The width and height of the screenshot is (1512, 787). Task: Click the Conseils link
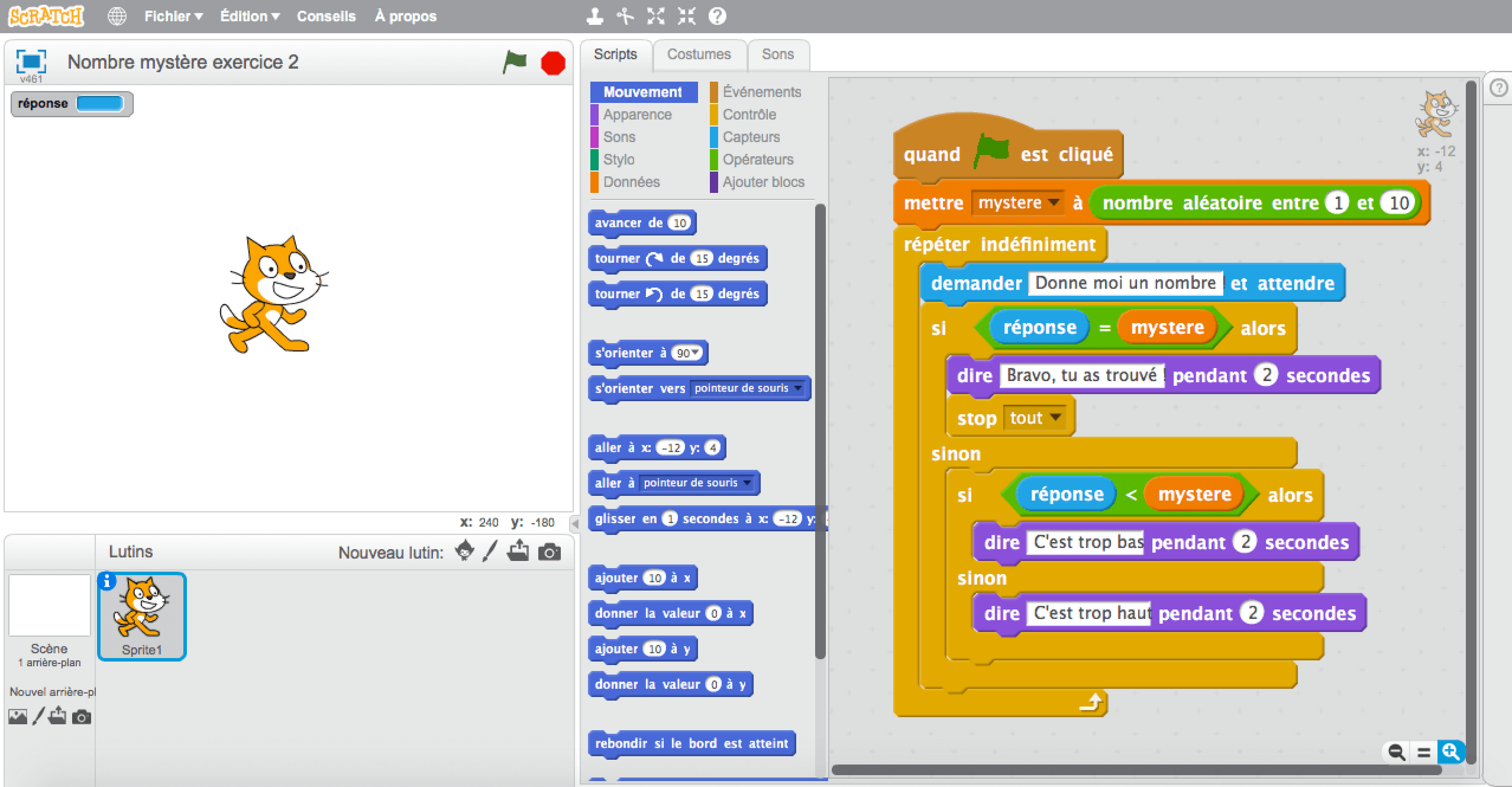326,16
